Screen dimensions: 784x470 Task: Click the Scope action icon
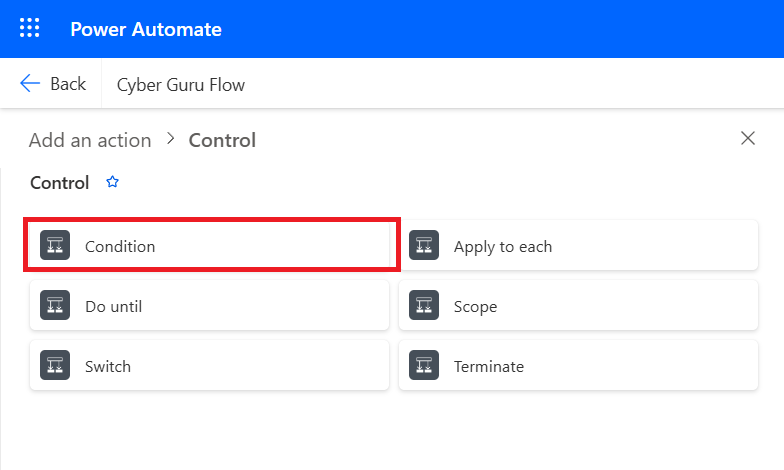coord(424,305)
